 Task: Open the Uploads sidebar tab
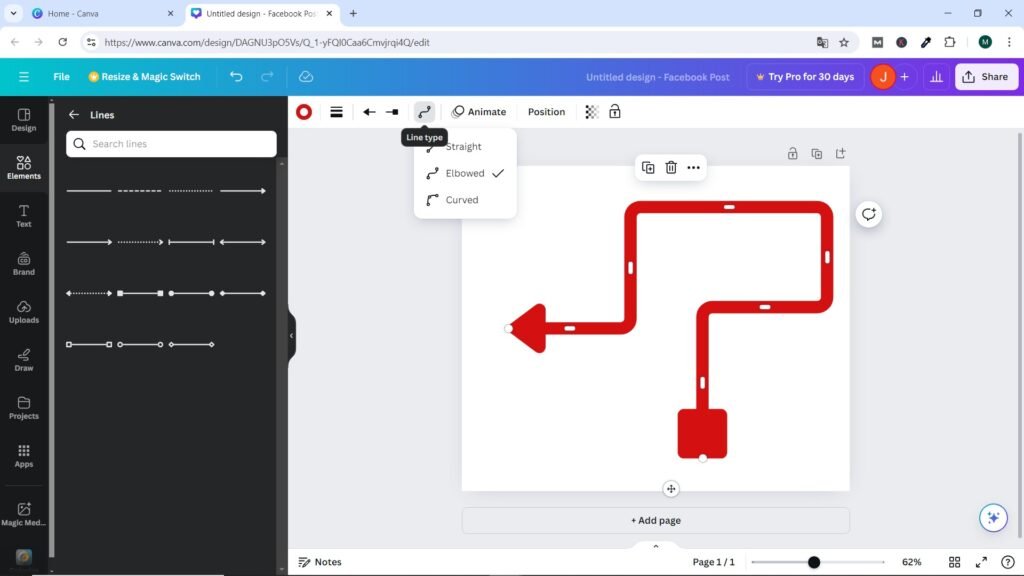24,311
